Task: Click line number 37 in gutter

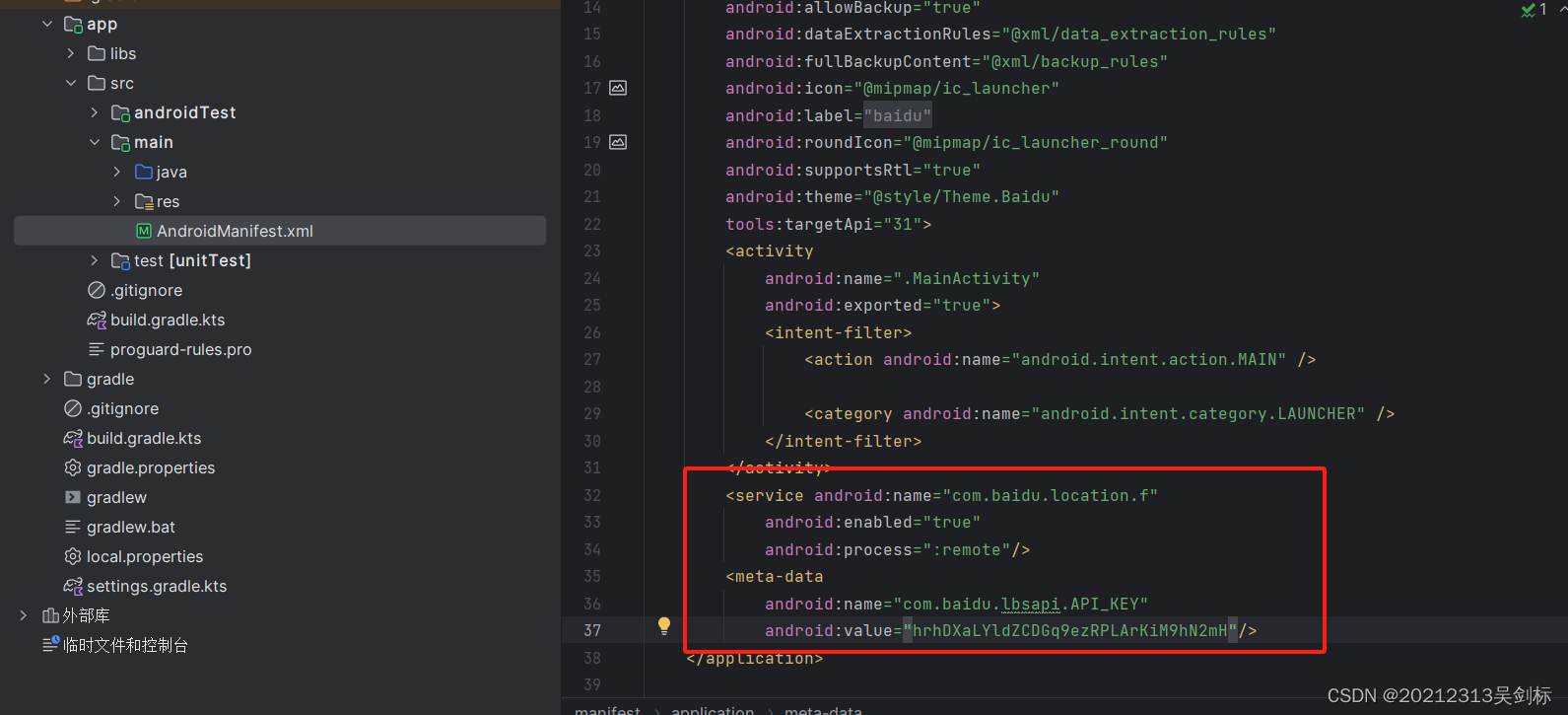Action: (591, 630)
